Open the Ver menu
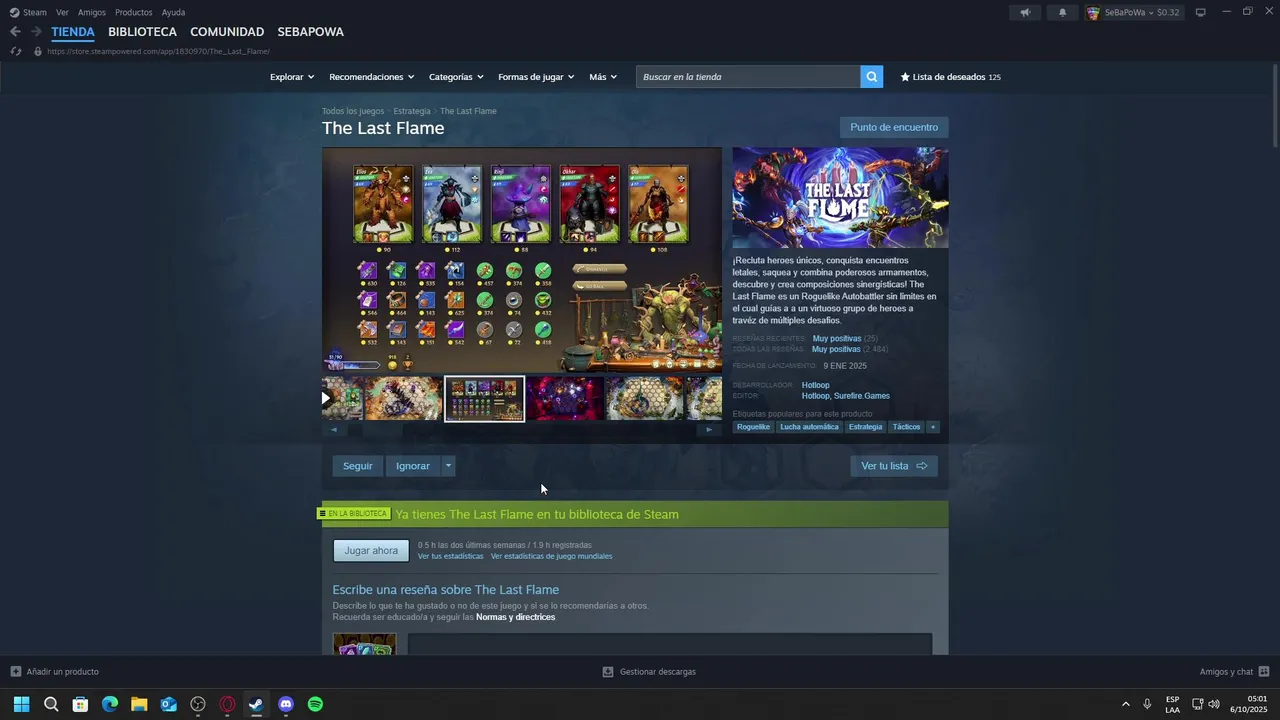 (62, 12)
